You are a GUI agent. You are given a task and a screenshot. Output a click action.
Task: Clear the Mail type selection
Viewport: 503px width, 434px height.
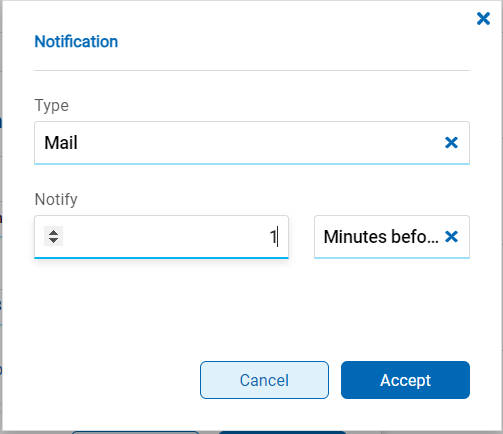pyautogui.click(x=451, y=143)
